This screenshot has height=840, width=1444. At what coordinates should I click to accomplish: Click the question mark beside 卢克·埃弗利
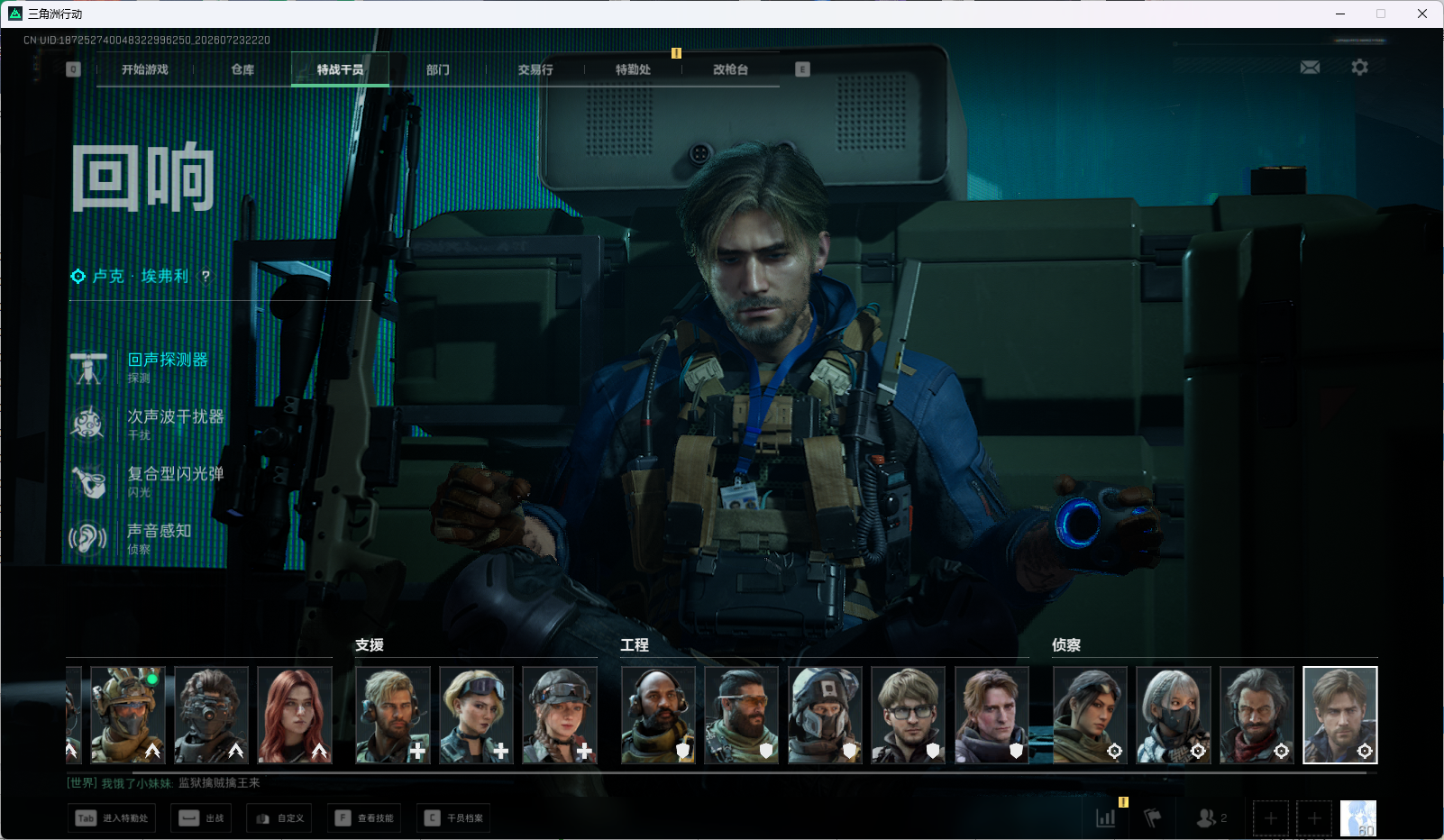(206, 277)
